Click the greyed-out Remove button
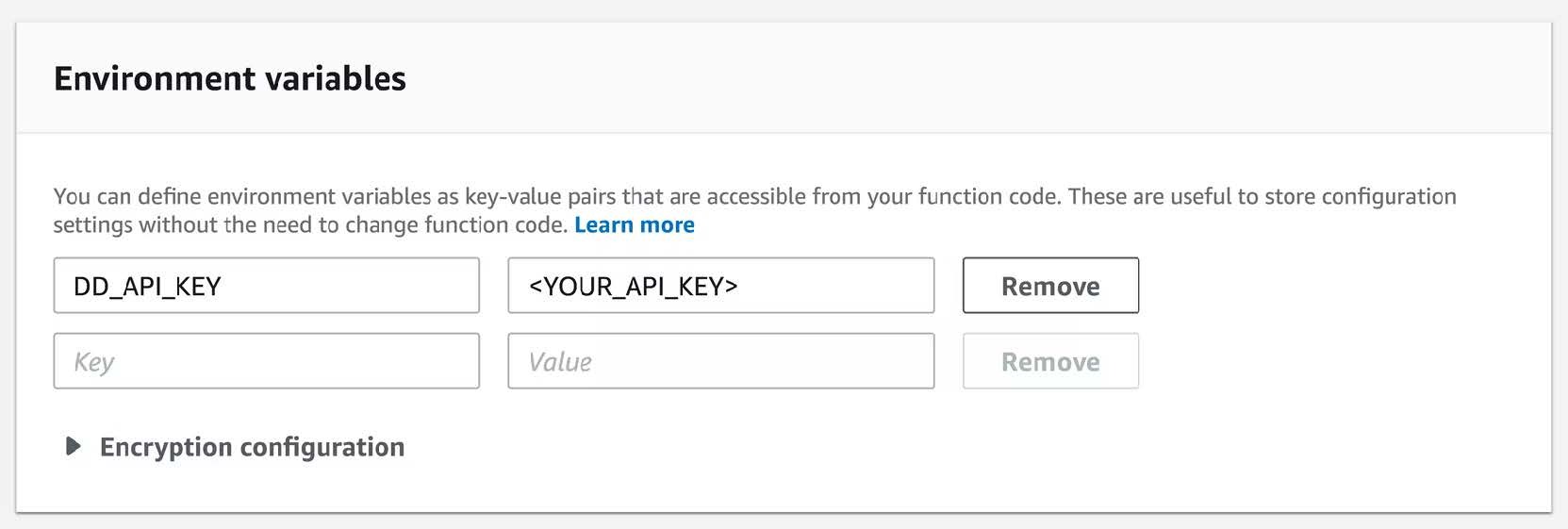1568x529 pixels. click(1049, 361)
